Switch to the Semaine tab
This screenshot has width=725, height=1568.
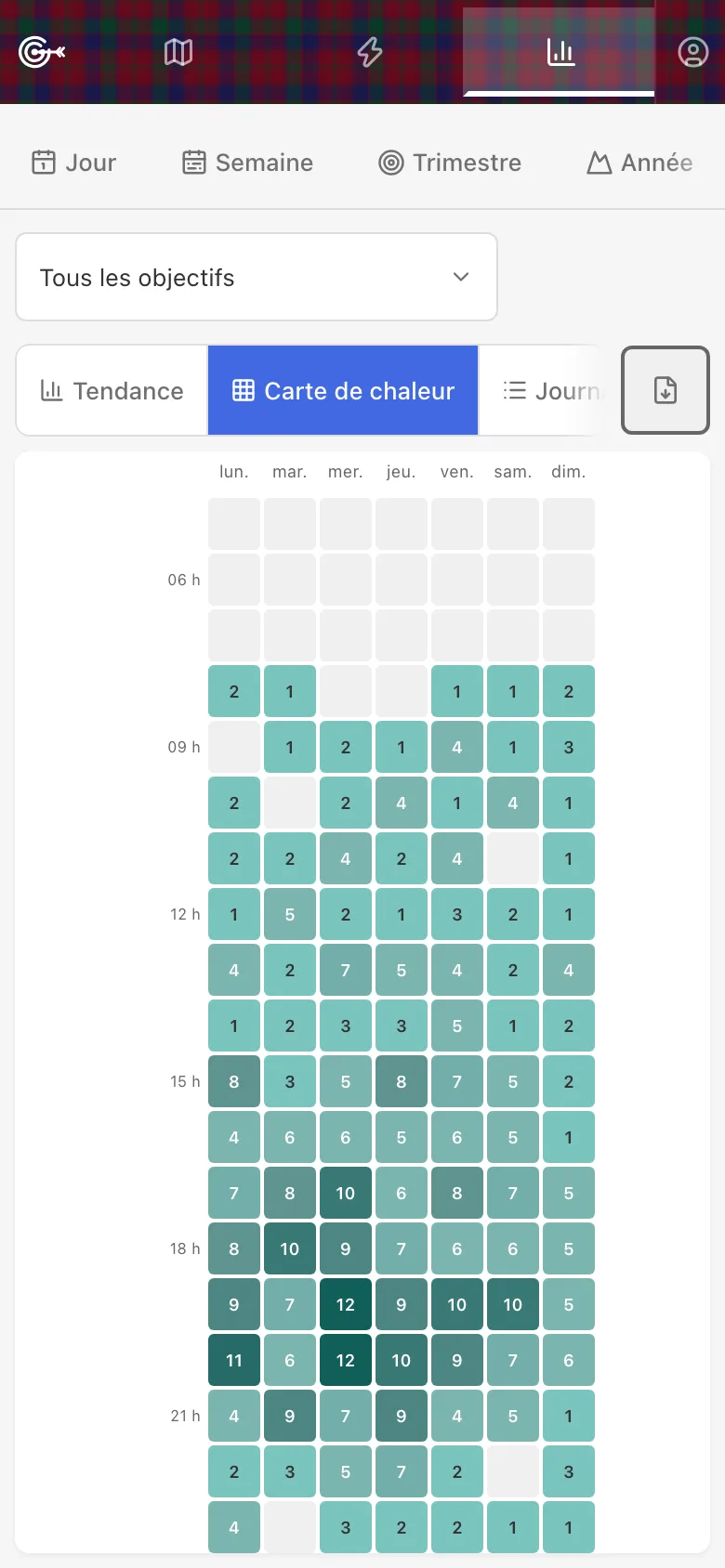pos(247,163)
